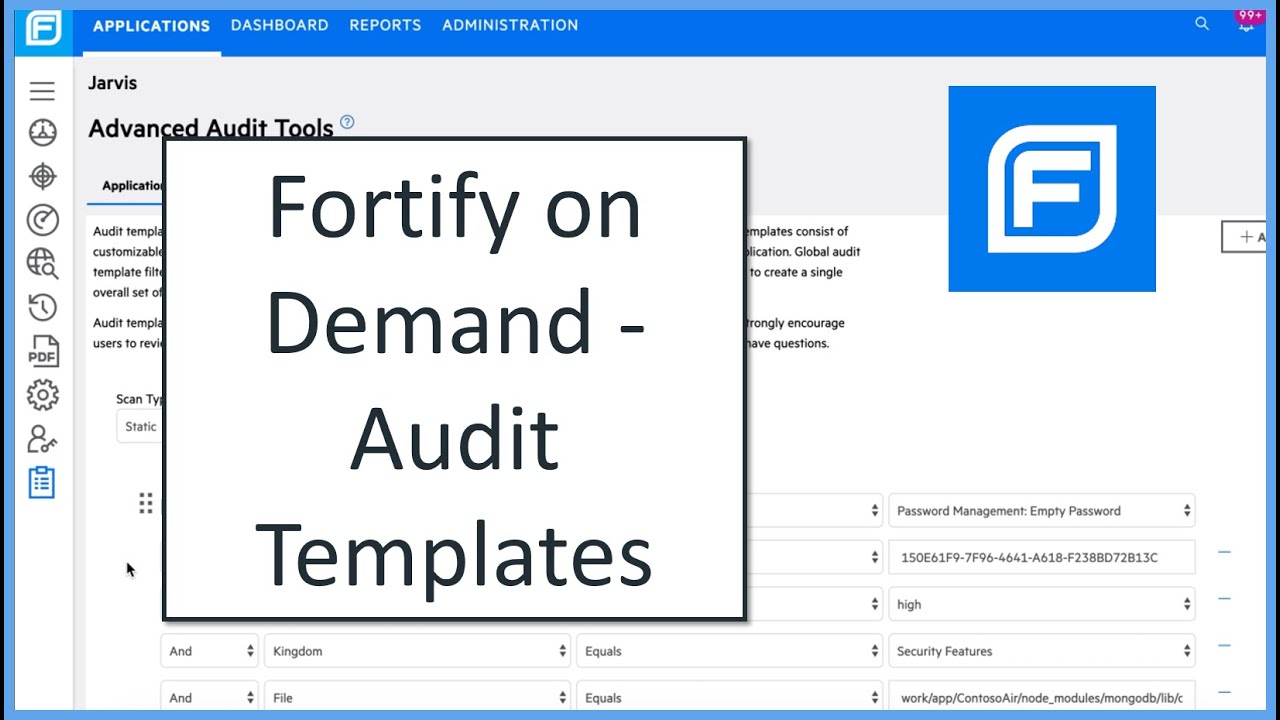Click help icon beside Advanced Audit Tools
Viewport: 1280px width, 720px height.
click(347, 122)
